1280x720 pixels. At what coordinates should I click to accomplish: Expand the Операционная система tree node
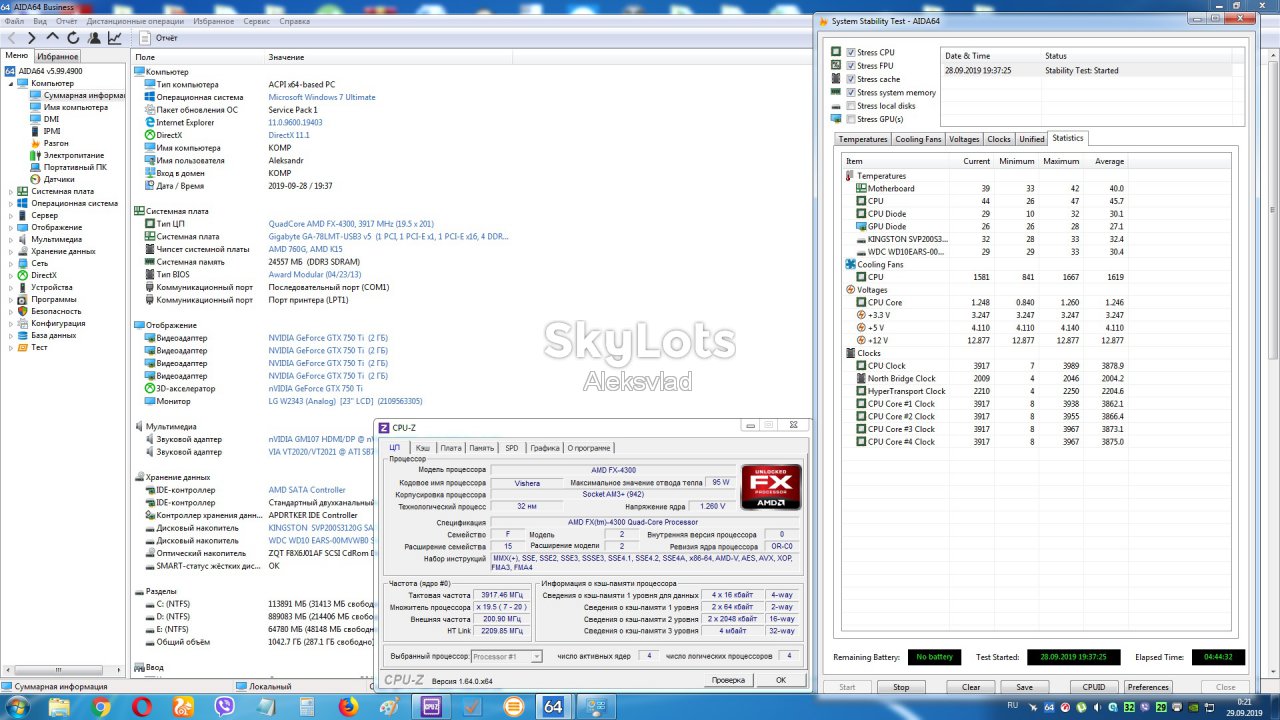(x=11, y=203)
